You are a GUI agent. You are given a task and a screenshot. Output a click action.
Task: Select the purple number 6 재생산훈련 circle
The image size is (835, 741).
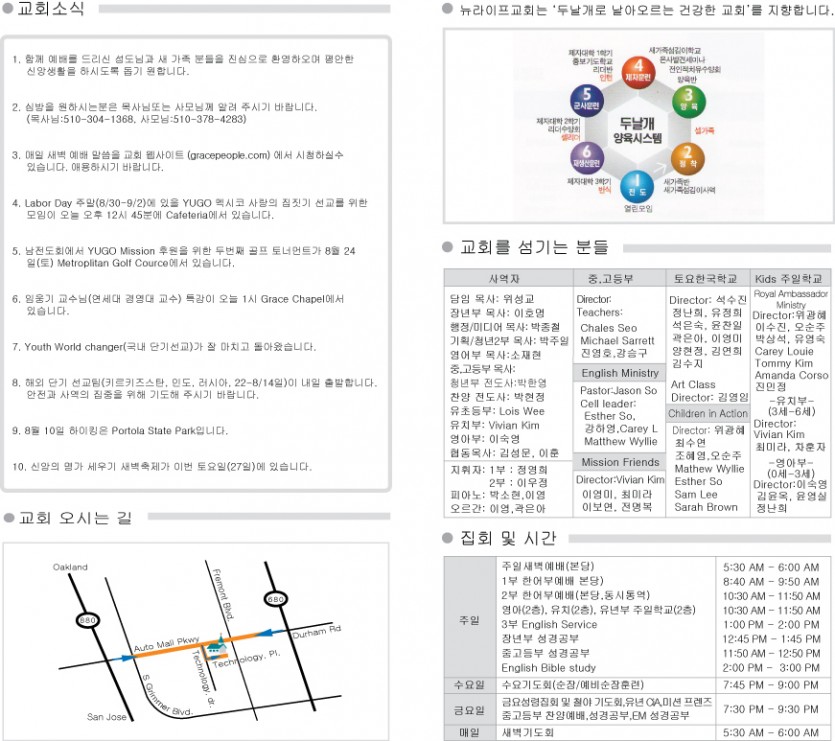click(x=586, y=157)
